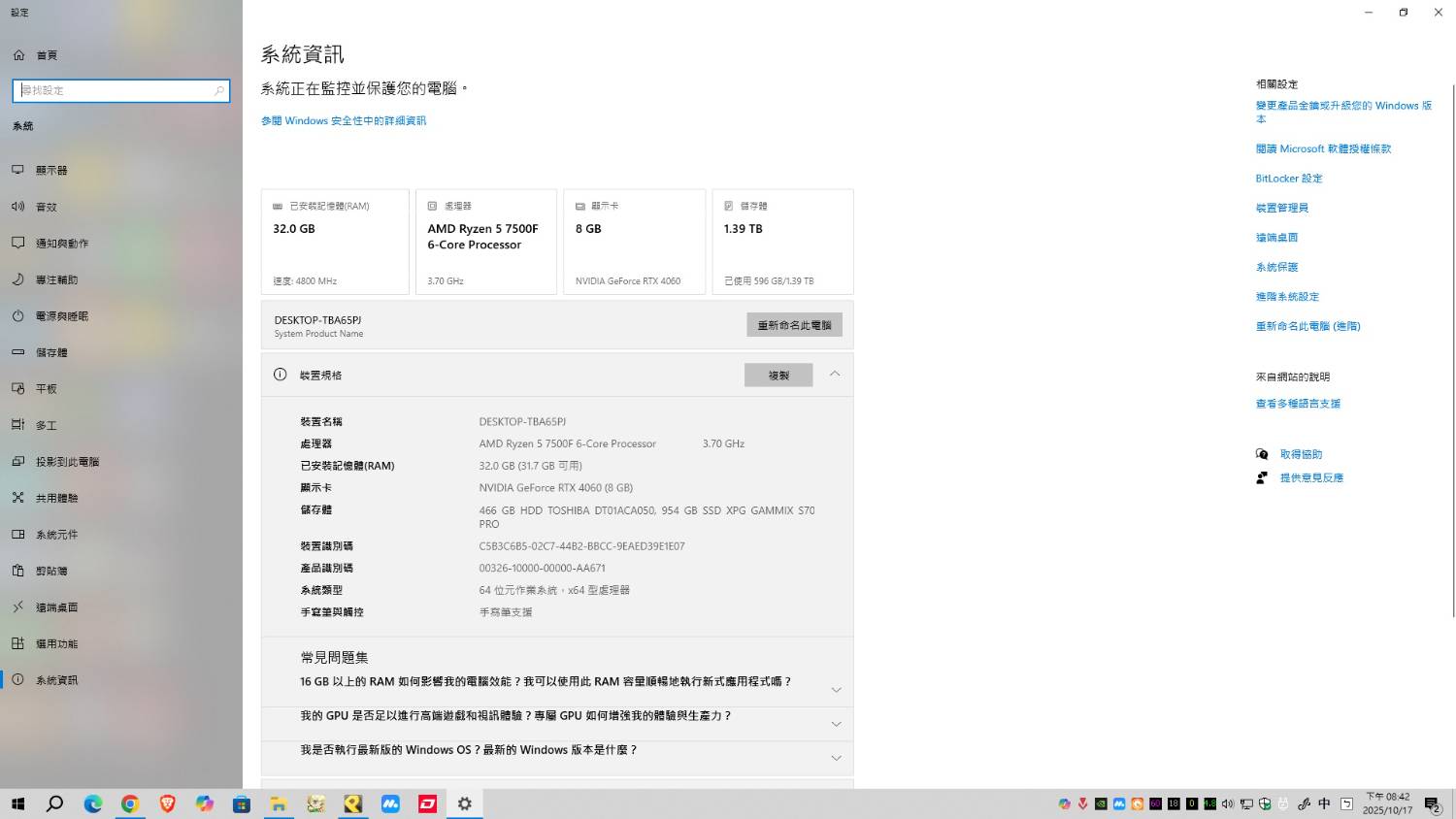Launch File Explorer from the taskbar

click(x=279, y=803)
